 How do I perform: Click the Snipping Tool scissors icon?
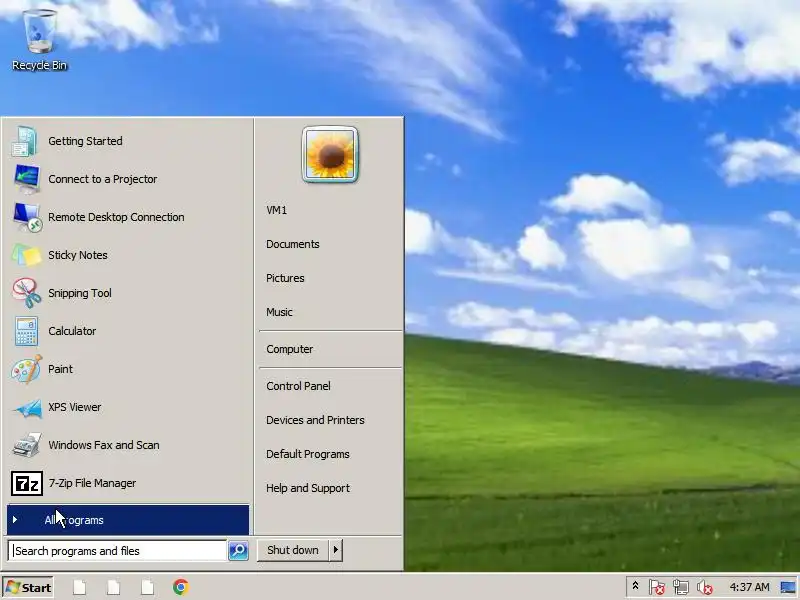point(27,293)
